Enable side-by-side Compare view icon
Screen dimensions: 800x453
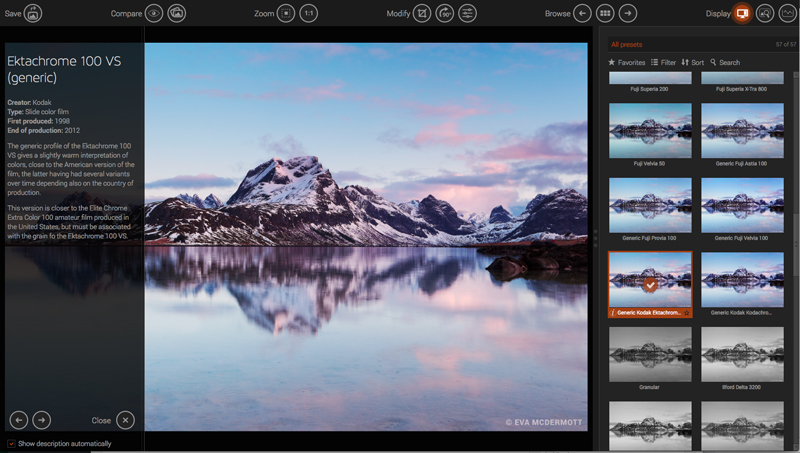(x=177, y=13)
